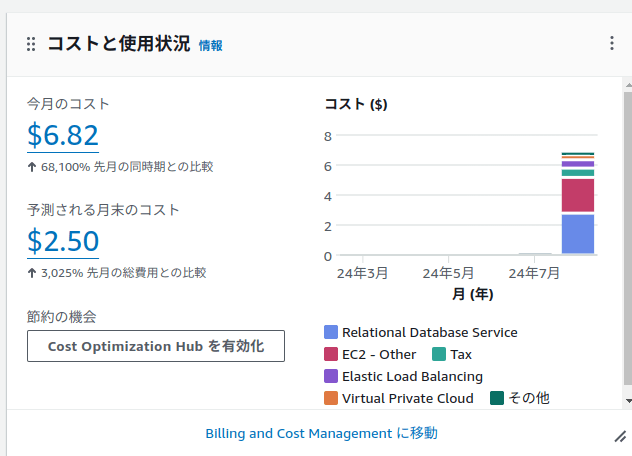Go to Billing and Cost Management link
Viewport: 632px width, 456px height.
[x=321, y=433]
